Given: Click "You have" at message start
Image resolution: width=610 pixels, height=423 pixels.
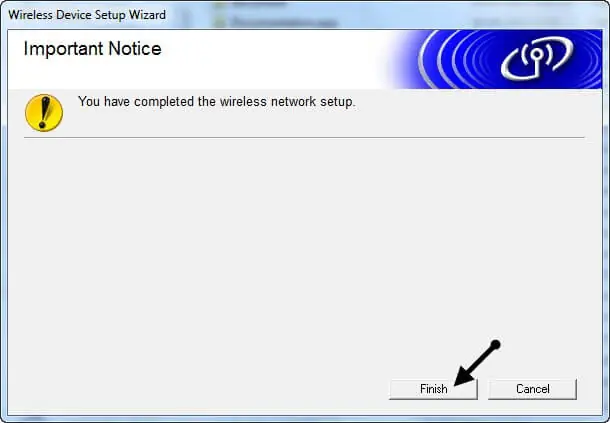Looking at the screenshot, I should click(x=104, y=102).
